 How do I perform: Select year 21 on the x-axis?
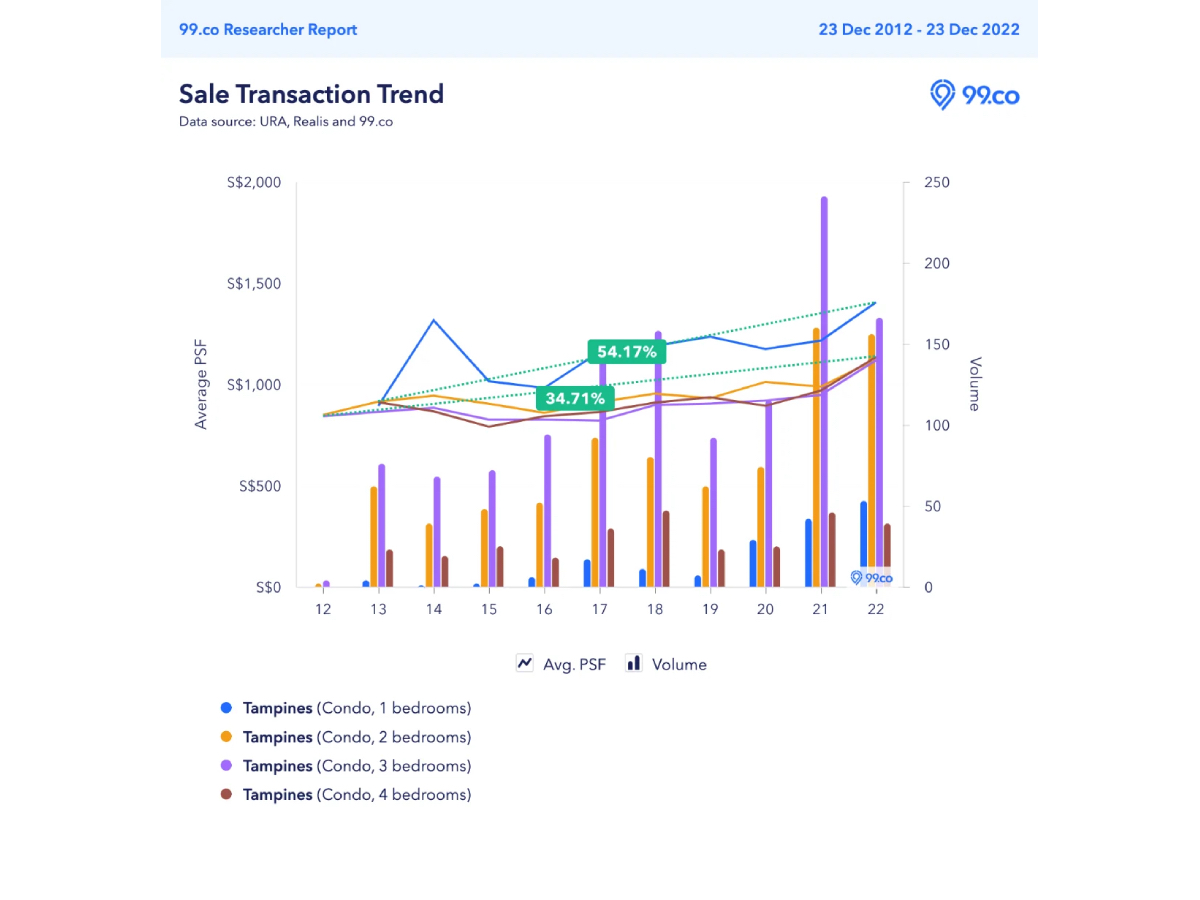820,609
